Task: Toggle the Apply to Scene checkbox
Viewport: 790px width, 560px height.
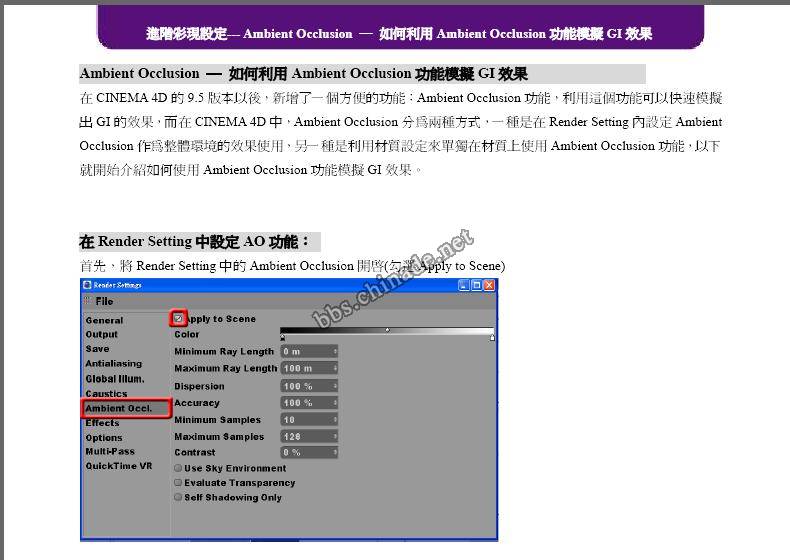Action: 178,319
